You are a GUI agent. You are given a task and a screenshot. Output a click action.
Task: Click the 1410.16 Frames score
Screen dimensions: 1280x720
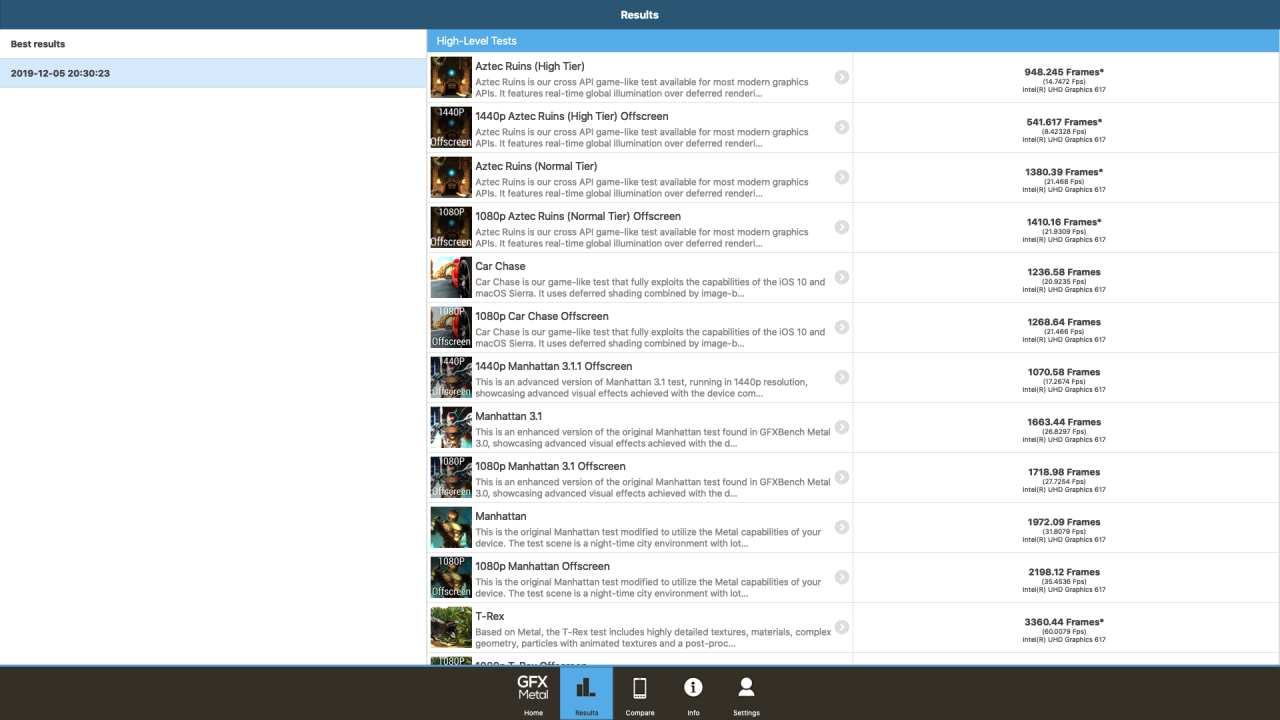(1064, 222)
